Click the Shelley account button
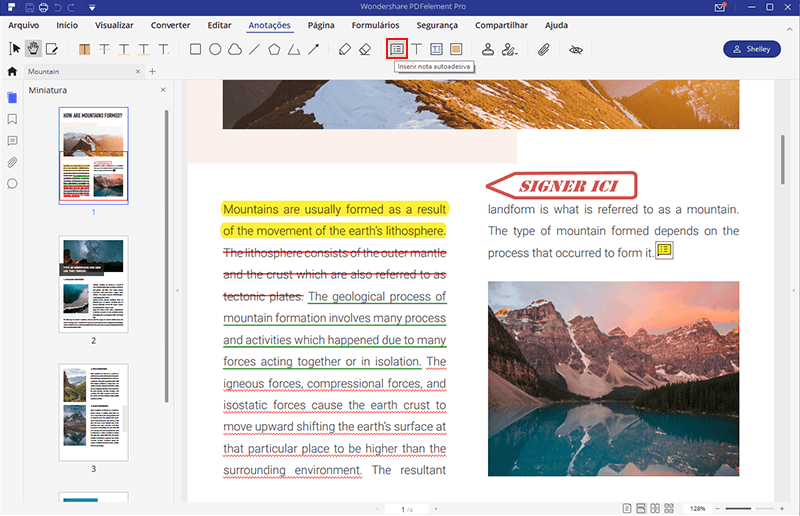The width and height of the screenshot is (800, 516). [x=751, y=48]
